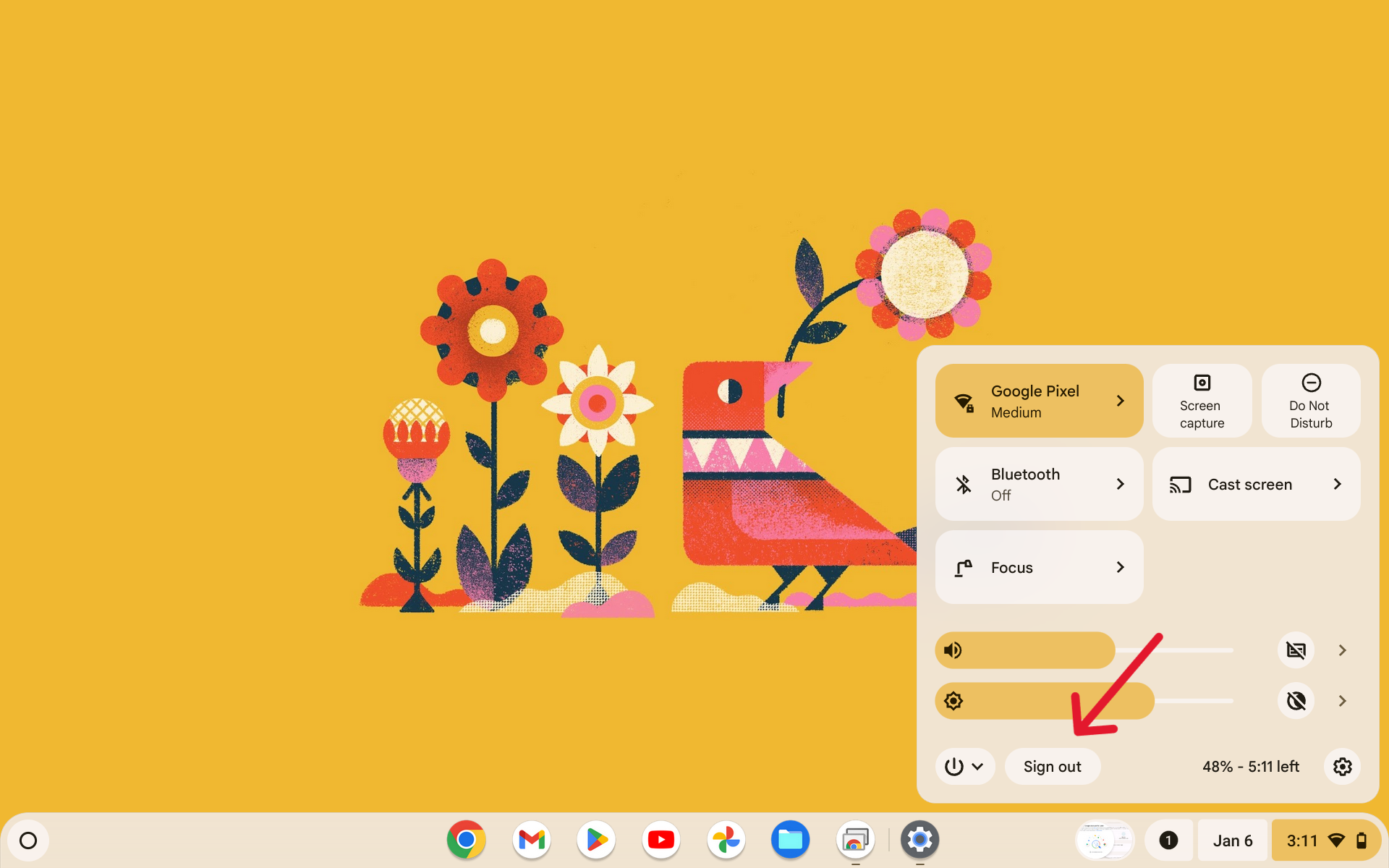The width and height of the screenshot is (1389, 868).
Task: Click the night light toggle icon
Action: (x=1296, y=700)
